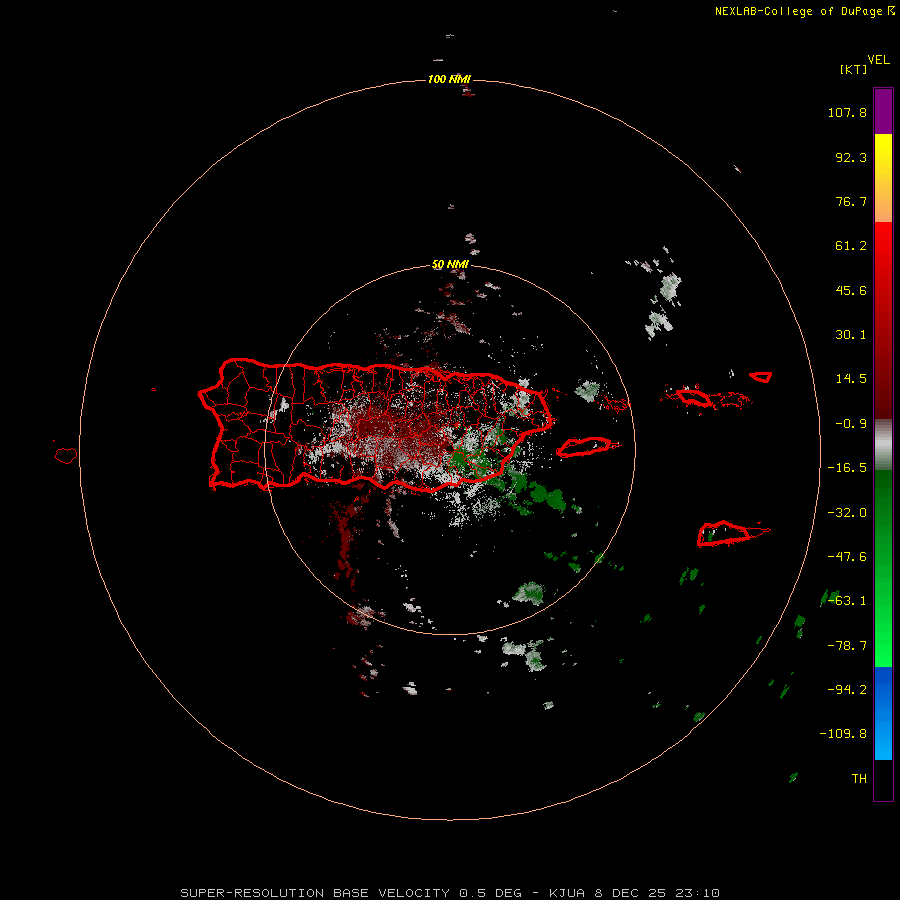This screenshot has width=900, height=900.
Task: Select the 61.2 legend value
Action: pyautogui.click(x=851, y=246)
